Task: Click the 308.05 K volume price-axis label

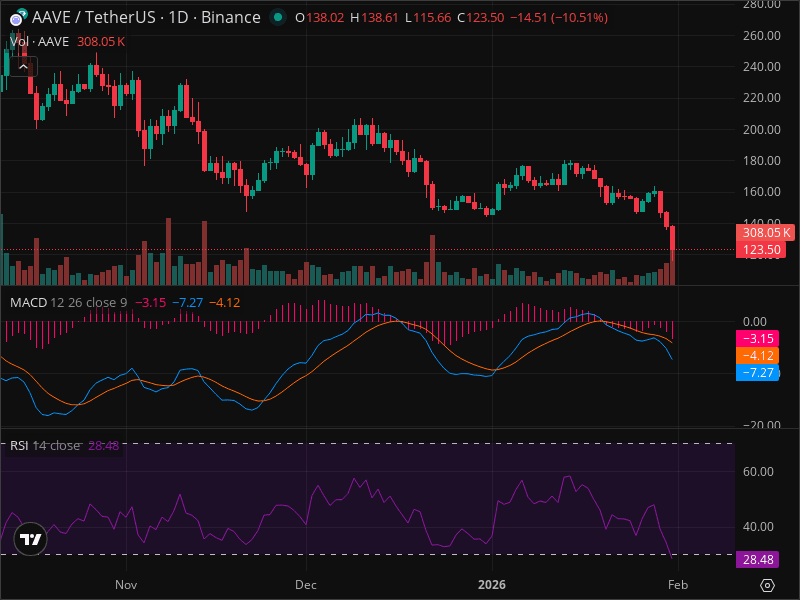Action: [x=765, y=233]
